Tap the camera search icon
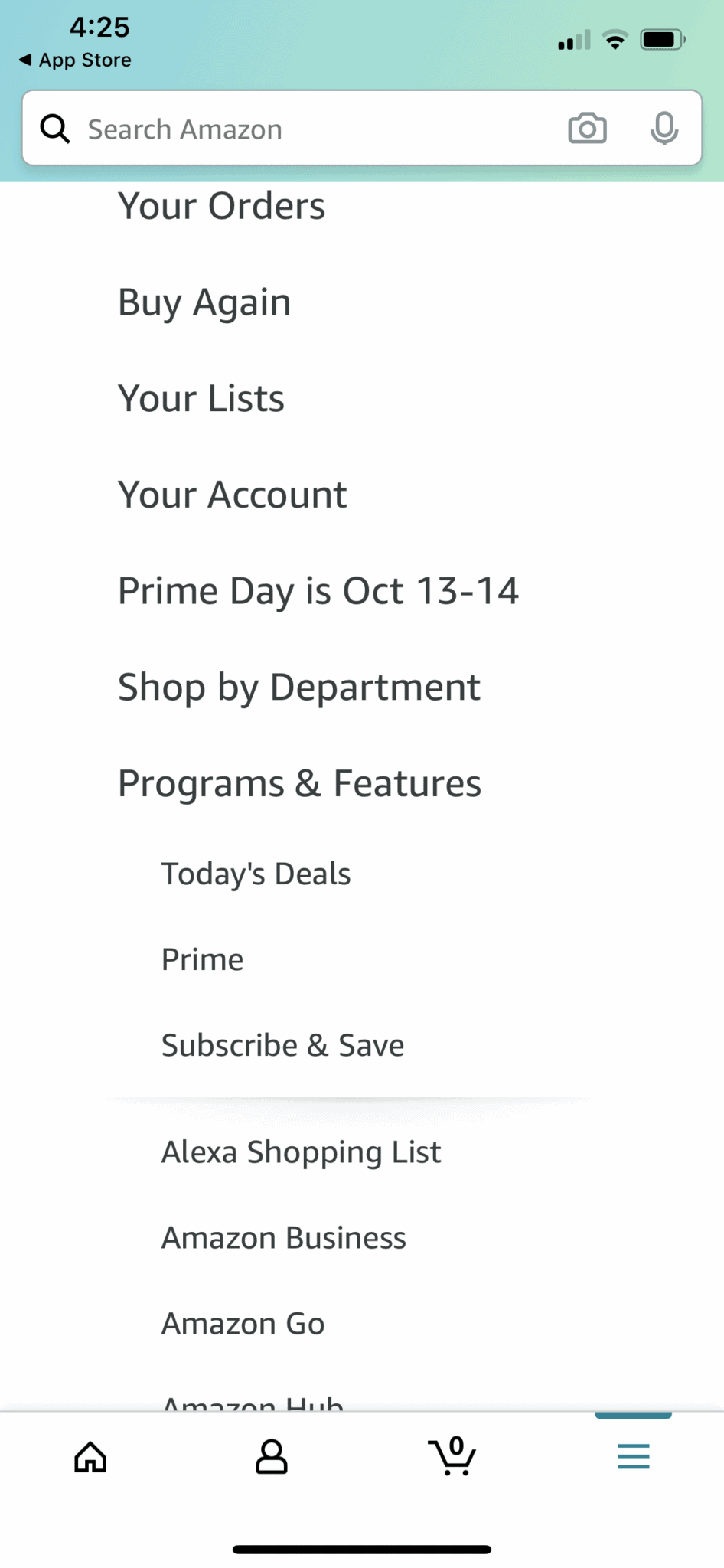Viewport: 724px width, 1568px height. point(587,128)
